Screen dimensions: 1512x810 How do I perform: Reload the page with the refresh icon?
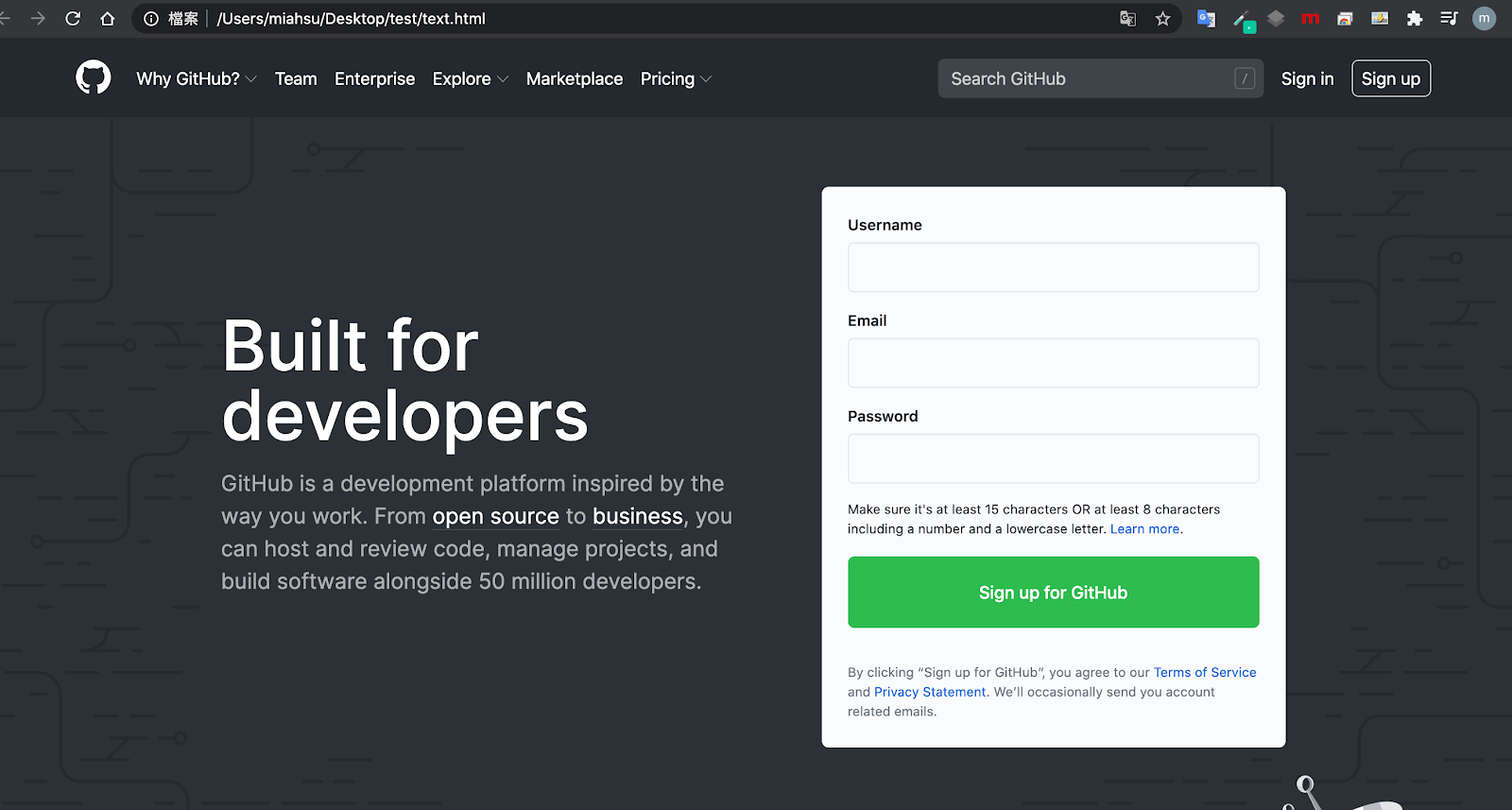73,18
